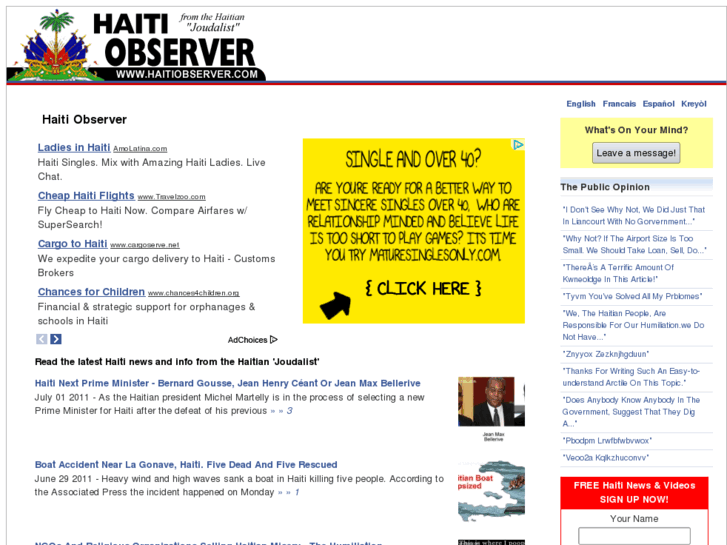Open opinion about Terrific Amount Of Knowledge
The image size is (727, 545).
pos(618,273)
